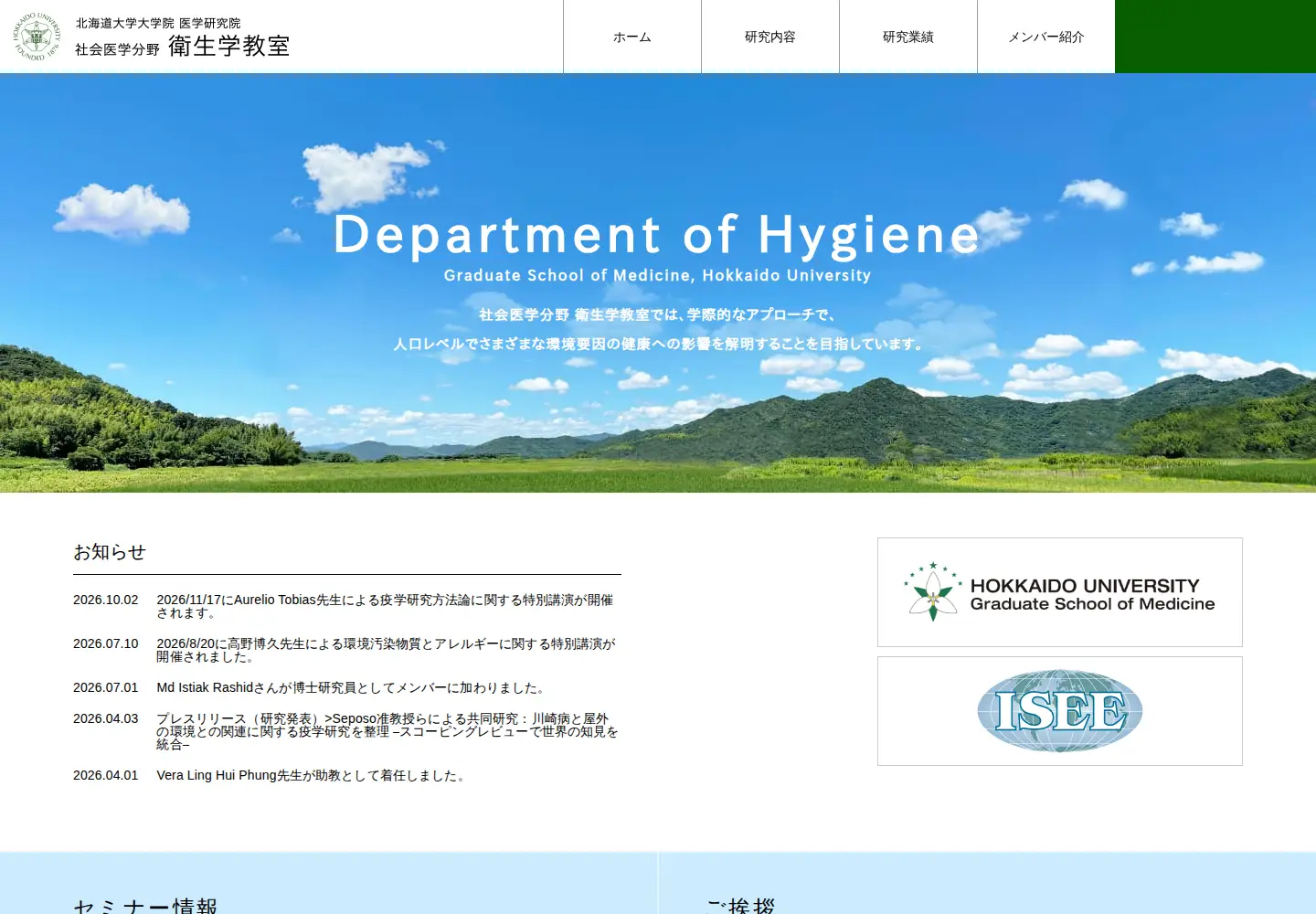The height and width of the screenshot is (914, 1316).
Task: Click the 2026.10.02 date text
Action: pyautogui.click(x=106, y=600)
